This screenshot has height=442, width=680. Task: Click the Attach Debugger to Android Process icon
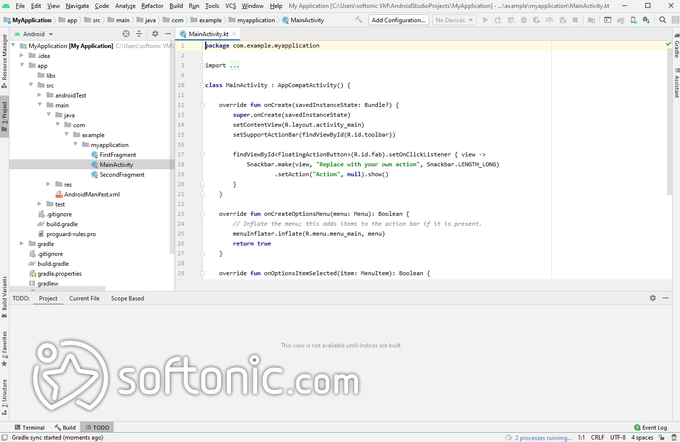[563, 20]
